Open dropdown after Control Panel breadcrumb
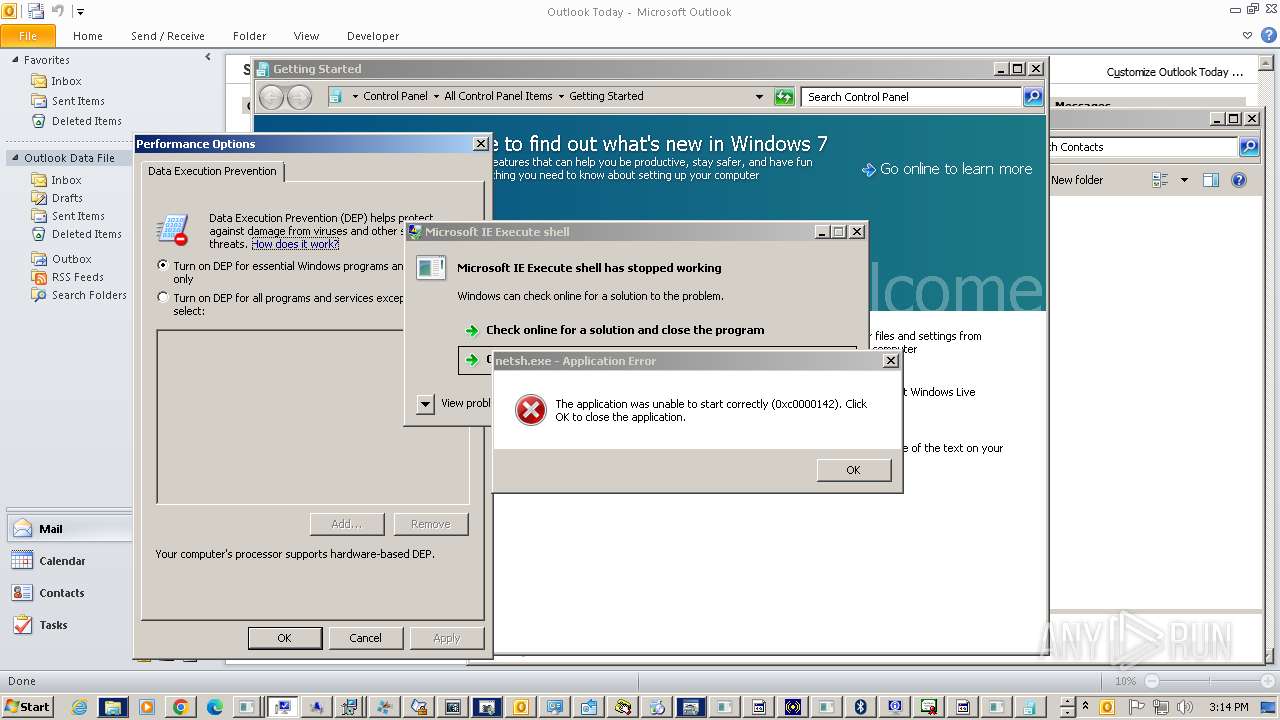Image resolution: width=1280 pixels, height=720 pixels. click(x=436, y=97)
